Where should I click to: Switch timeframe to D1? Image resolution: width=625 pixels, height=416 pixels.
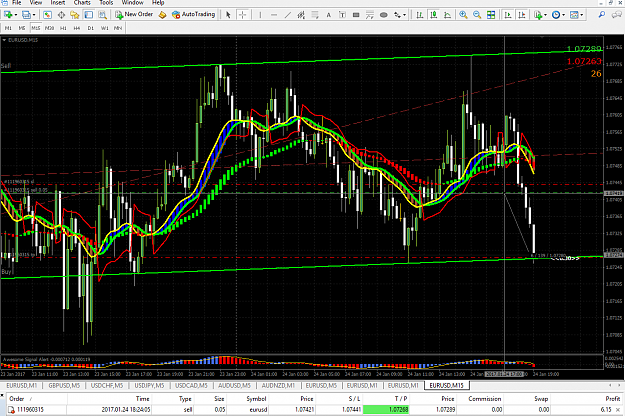[91, 28]
